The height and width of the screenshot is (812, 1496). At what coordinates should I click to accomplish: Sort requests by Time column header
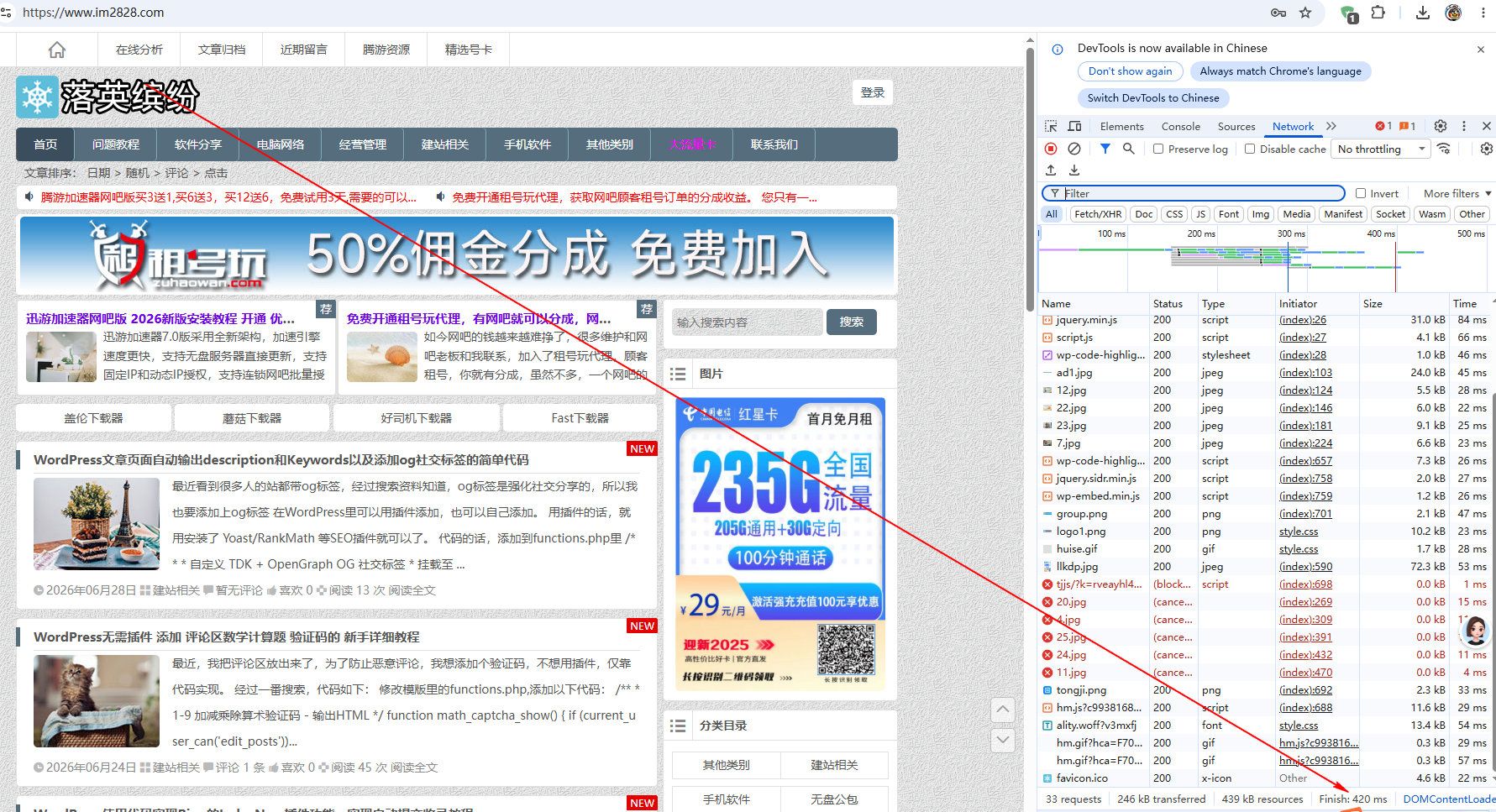1469,303
